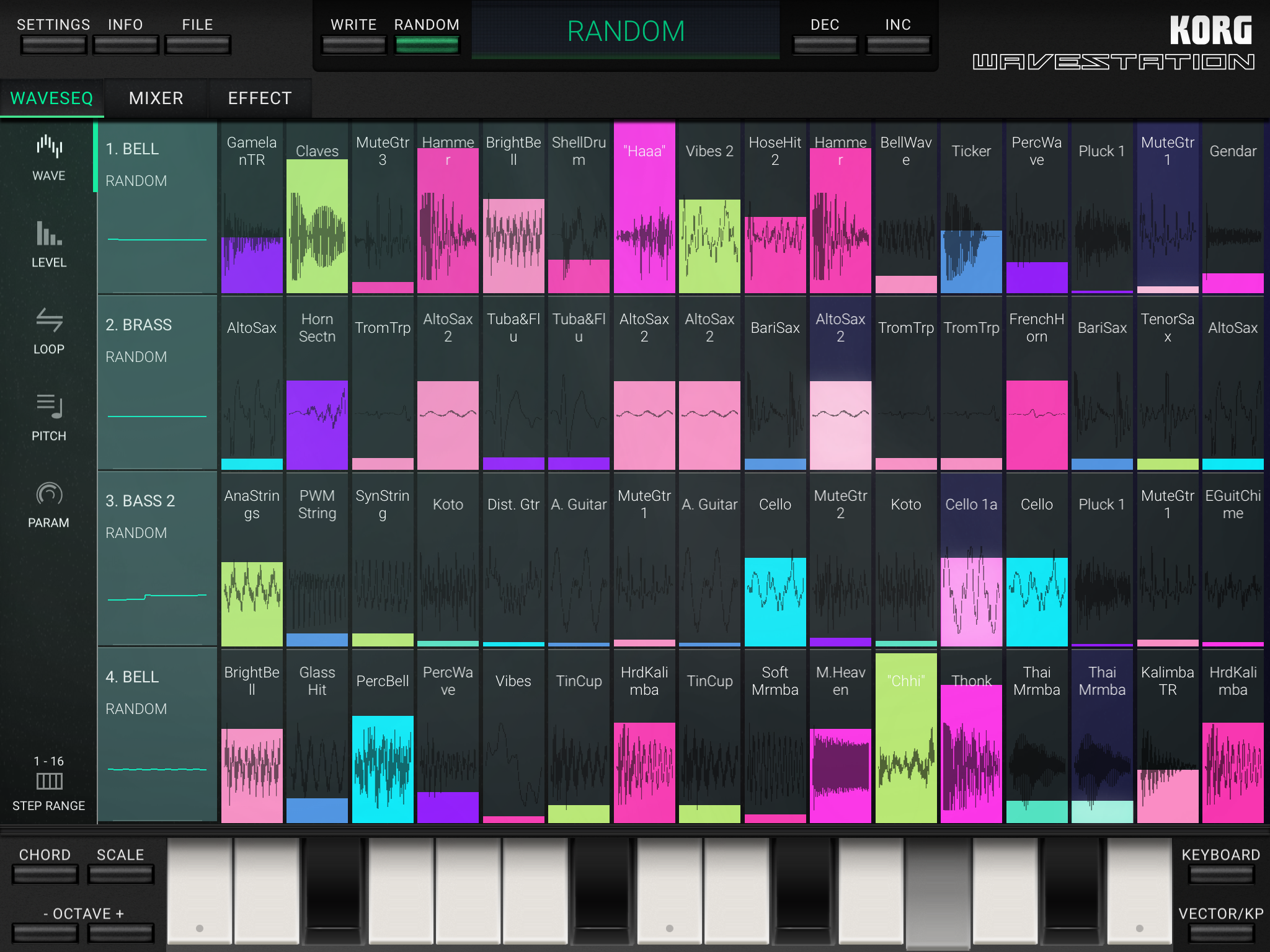Select the TenorSax step cell
Viewport: 1270px width, 952px height.
[1168, 383]
